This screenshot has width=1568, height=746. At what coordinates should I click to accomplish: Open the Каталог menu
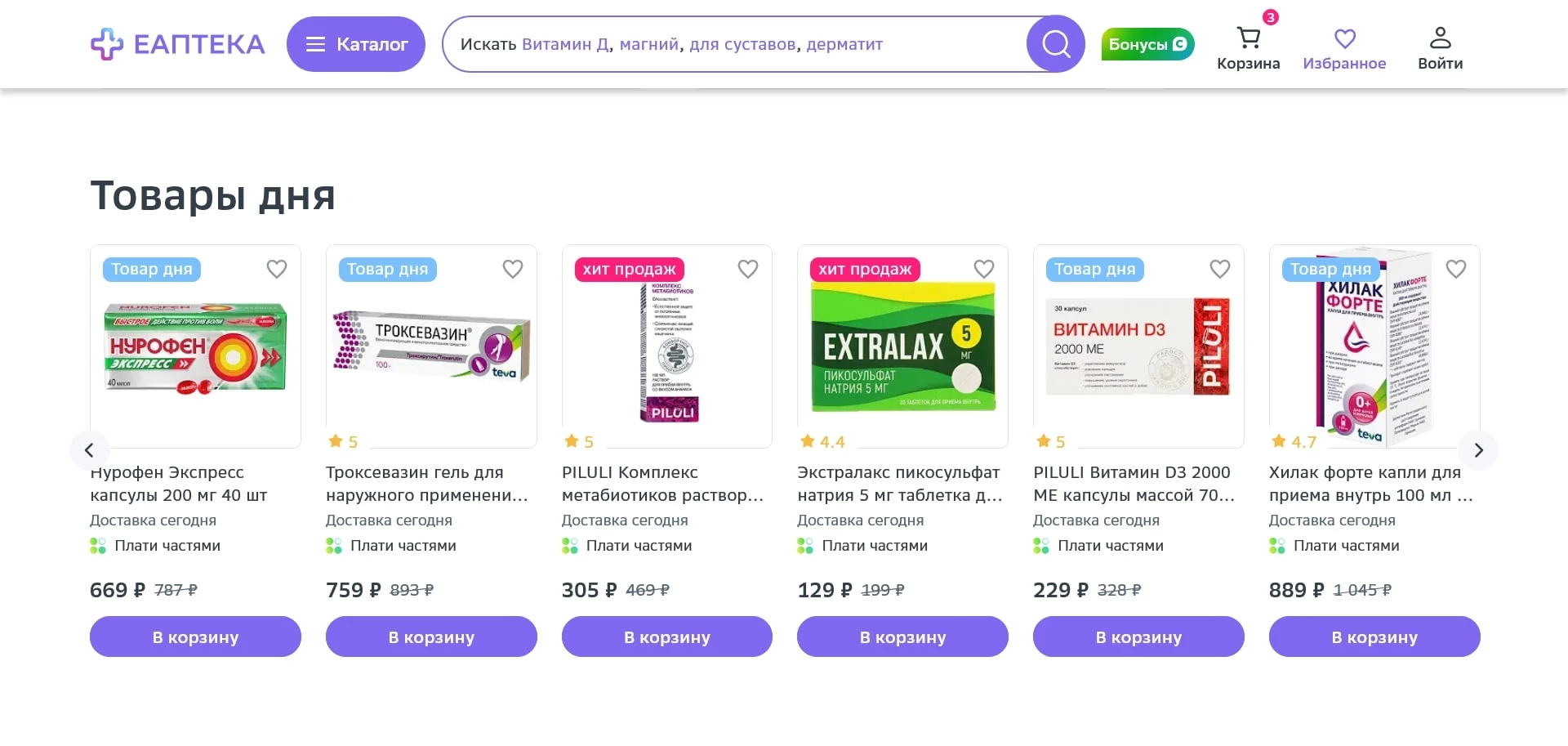coord(356,44)
